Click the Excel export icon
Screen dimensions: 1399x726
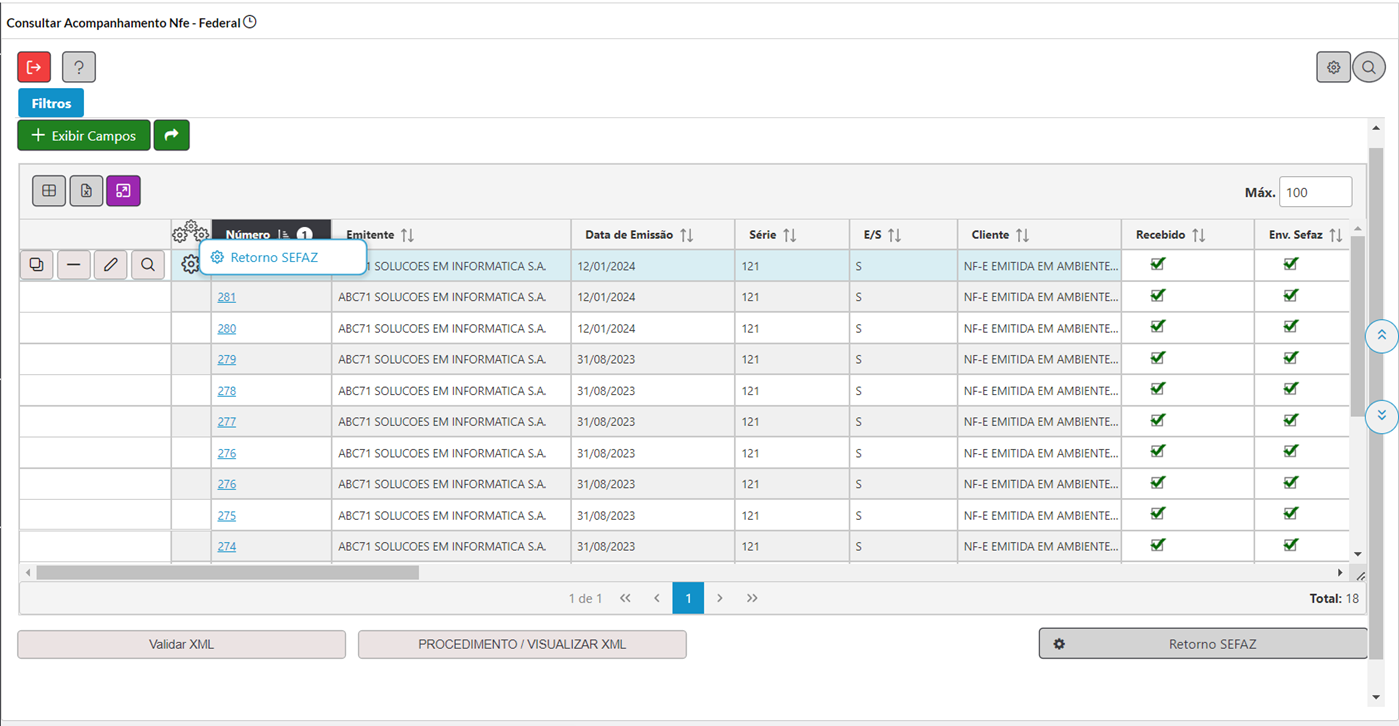pyautogui.click(x=86, y=191)
